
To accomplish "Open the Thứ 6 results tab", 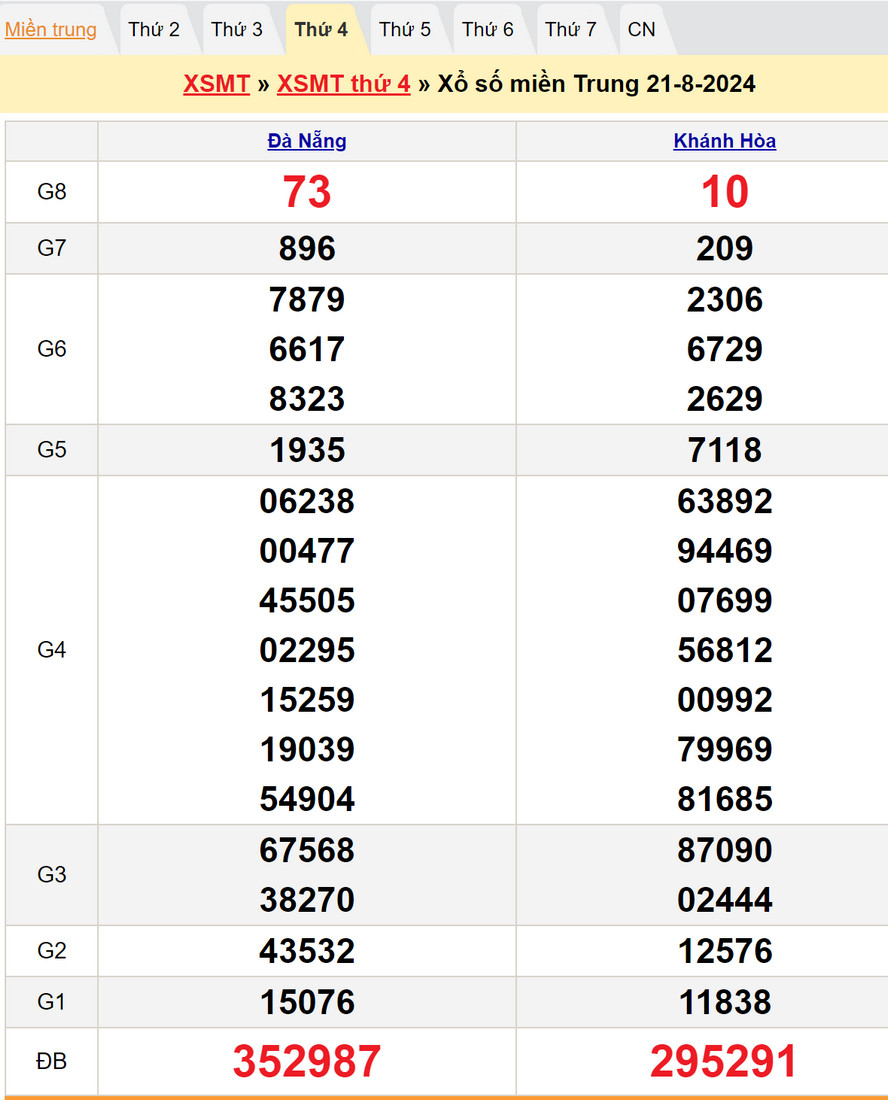I will pyautogui.click(x=488, y=30).
